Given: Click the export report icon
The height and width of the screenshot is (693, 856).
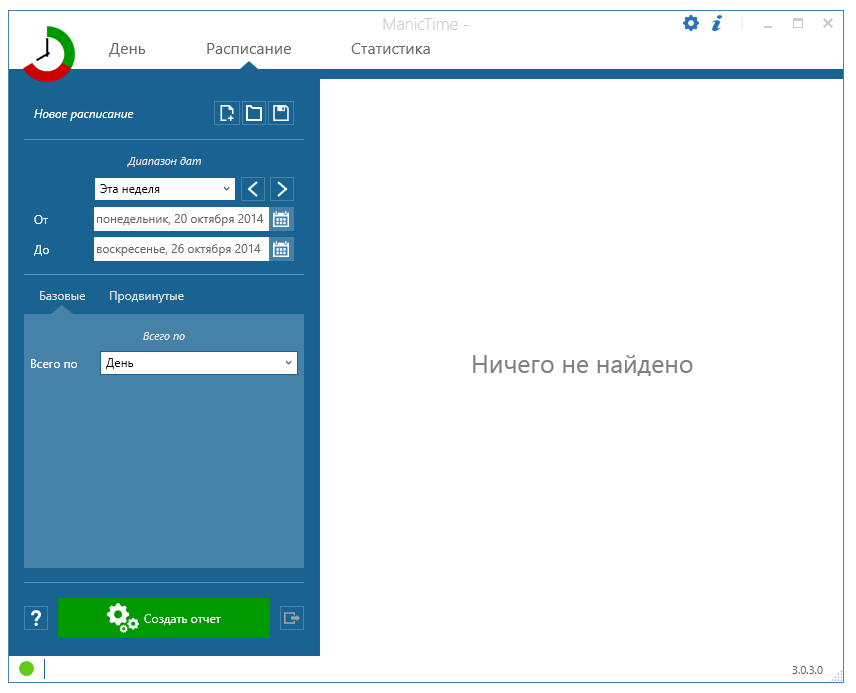Looking at the screenshot, I should pos(291,618).
